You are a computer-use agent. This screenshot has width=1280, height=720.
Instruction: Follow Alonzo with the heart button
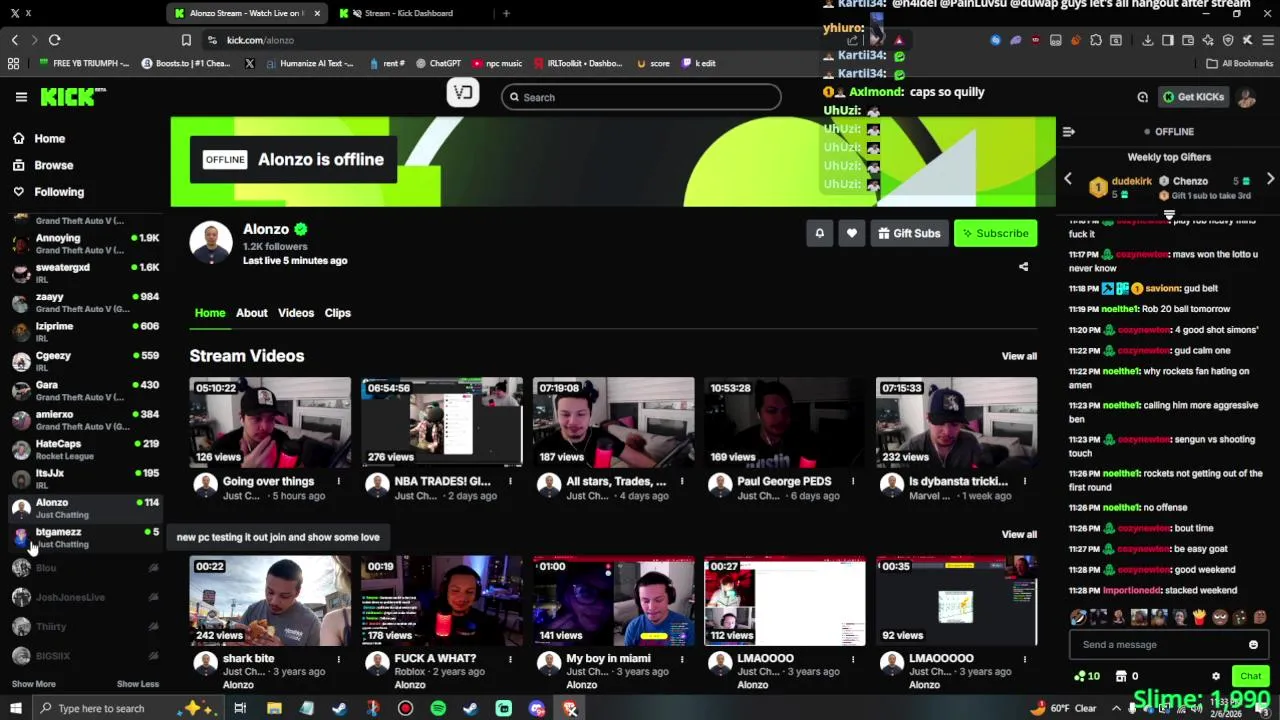[x=851, y=233]
